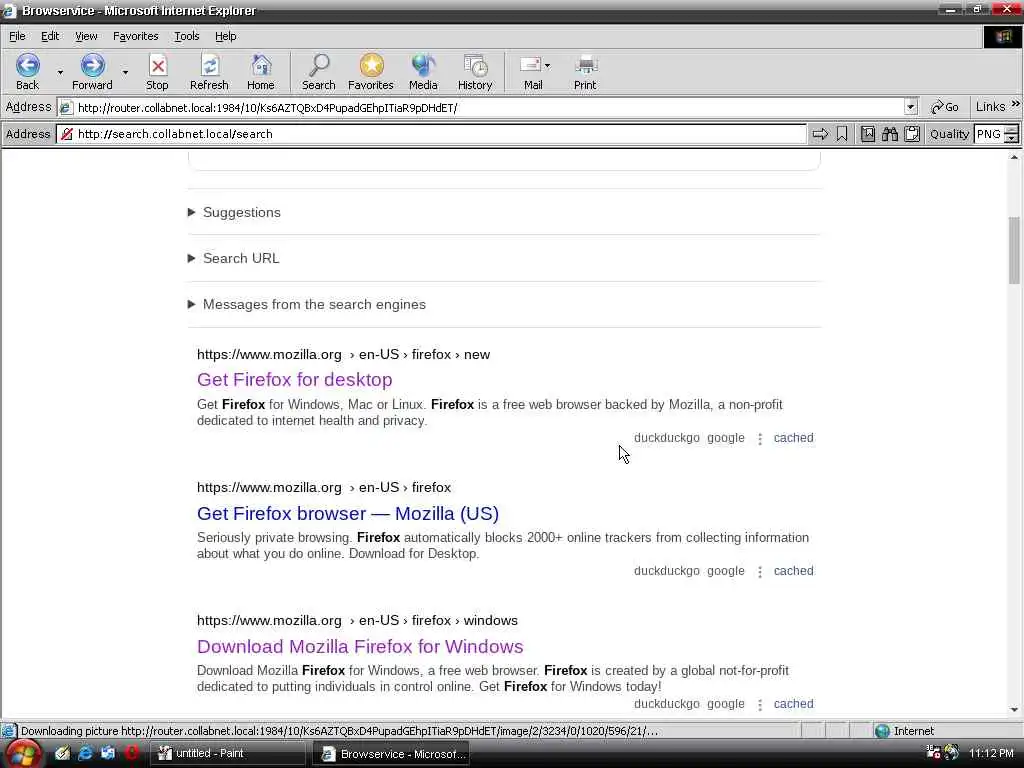The height and width of the screenshot is (768, 1024).
Task: Click the Browservice find binoculars icon
Action: coord(890,135)
